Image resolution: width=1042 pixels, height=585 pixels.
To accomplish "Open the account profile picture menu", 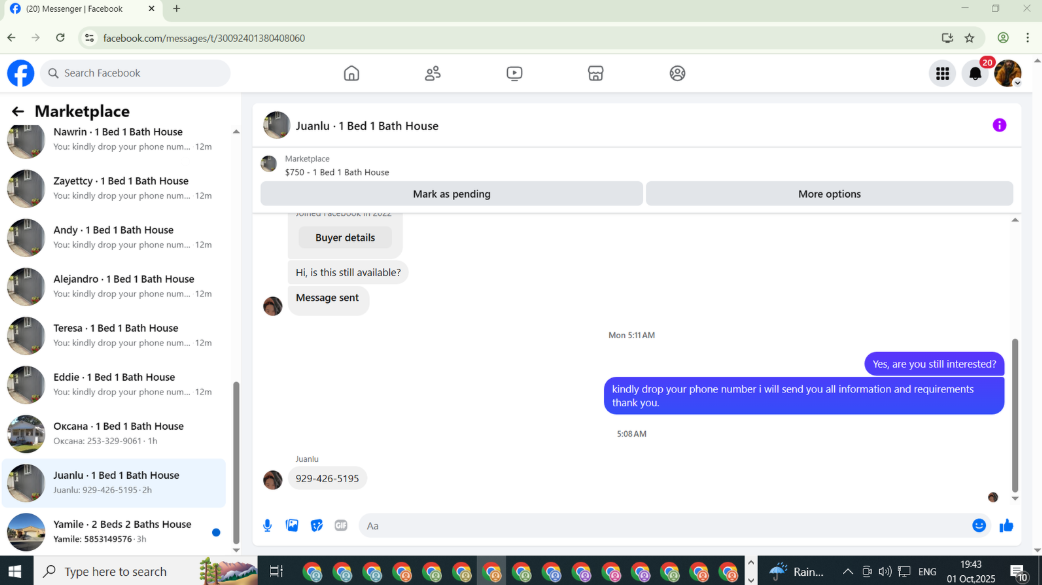I will 1008,73.
